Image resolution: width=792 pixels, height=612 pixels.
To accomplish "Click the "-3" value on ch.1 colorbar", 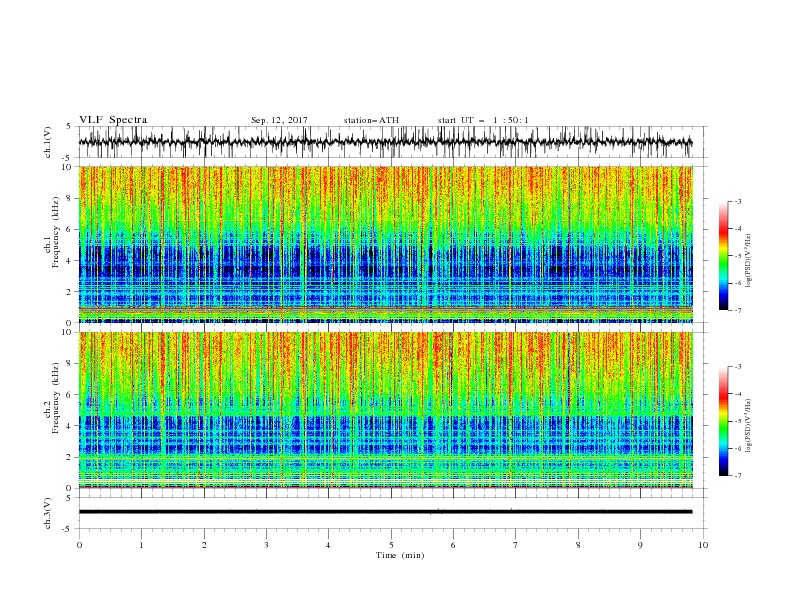I will tap(737, 201).
